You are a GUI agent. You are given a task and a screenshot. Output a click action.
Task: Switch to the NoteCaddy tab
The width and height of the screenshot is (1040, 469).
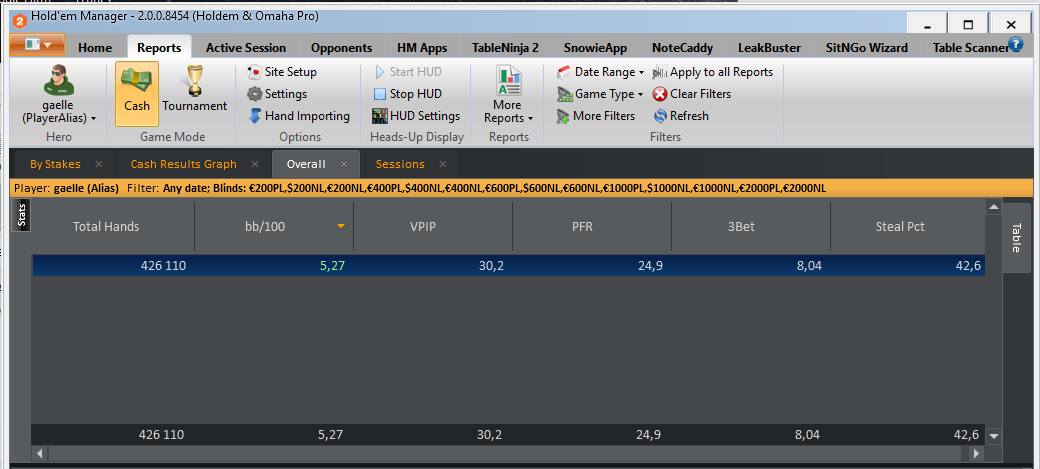click(682, 48)
